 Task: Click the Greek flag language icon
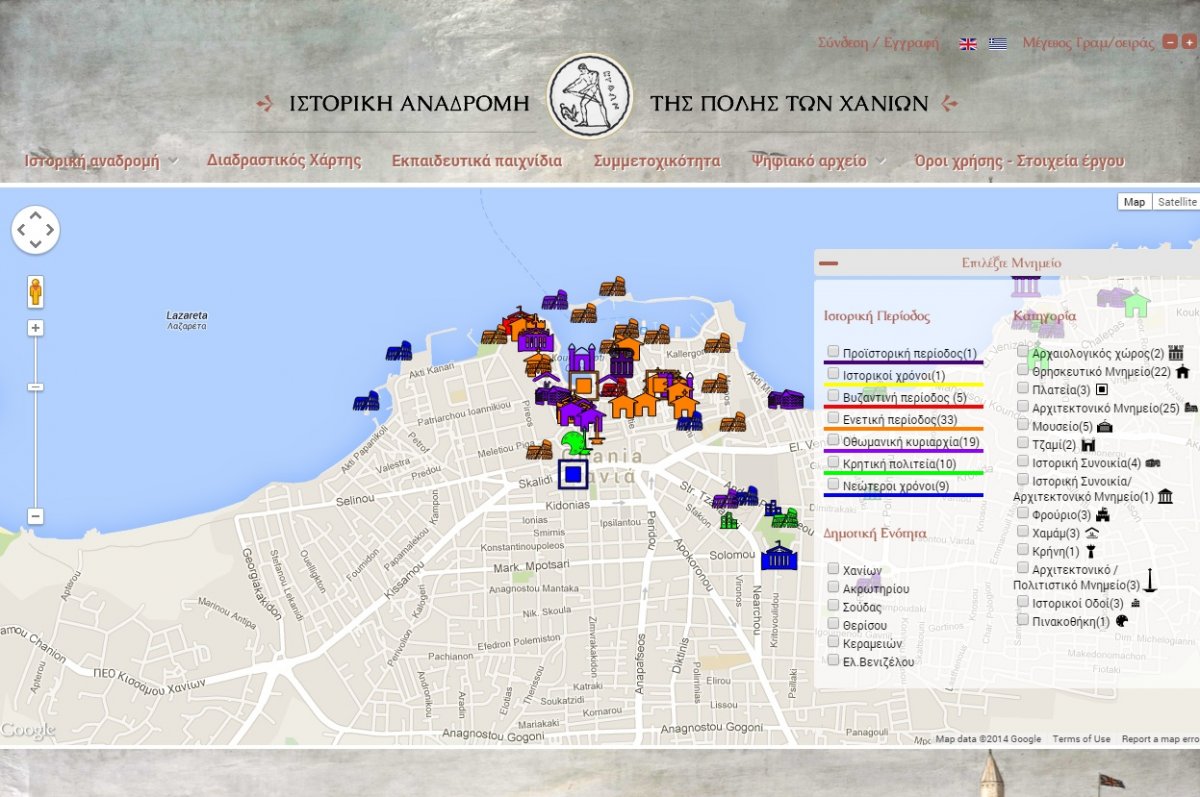(997, 44)
